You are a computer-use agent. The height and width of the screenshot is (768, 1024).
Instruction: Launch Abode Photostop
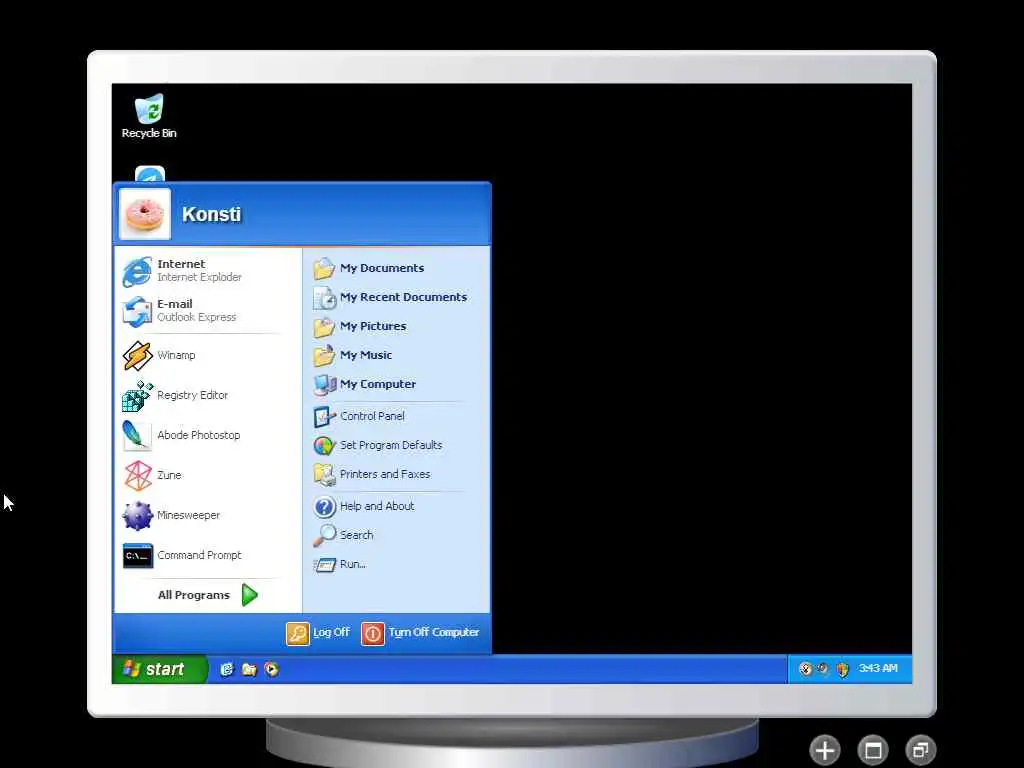[208, 435]
